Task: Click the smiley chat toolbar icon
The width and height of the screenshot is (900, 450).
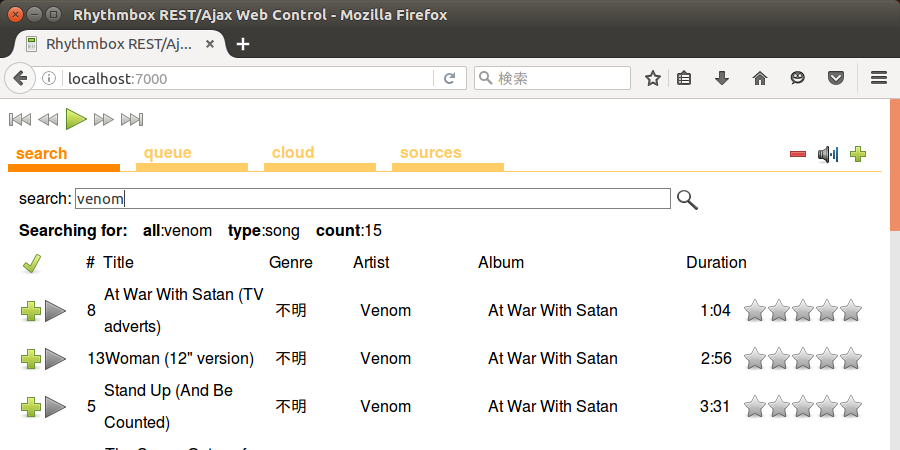Action: (x=798, y=77)
